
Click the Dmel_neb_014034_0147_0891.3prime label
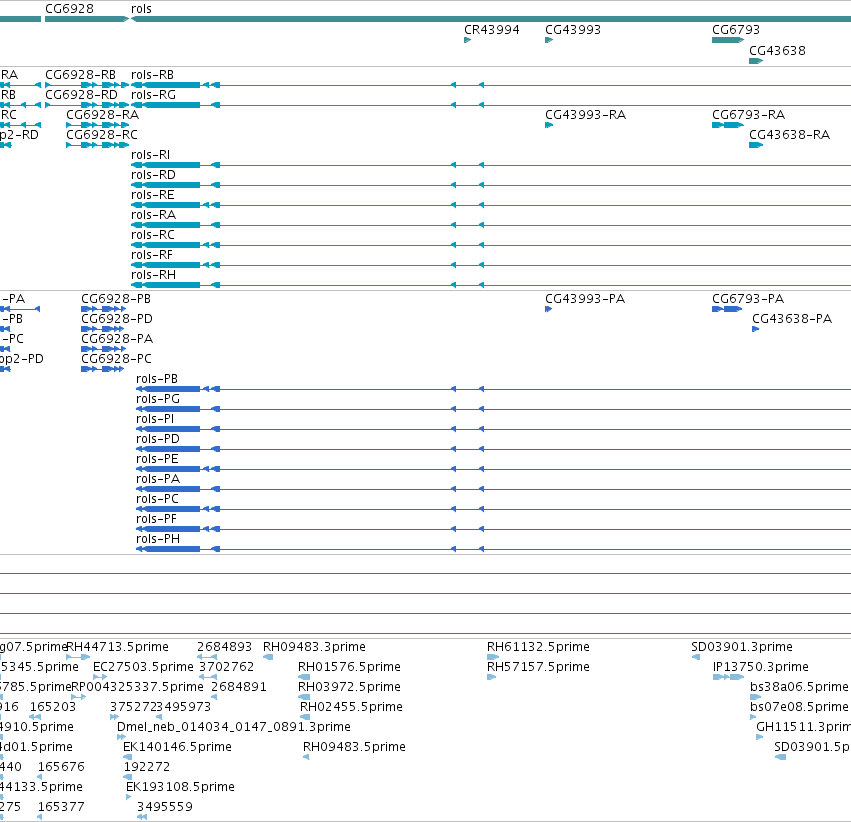[x=234, y=728]
